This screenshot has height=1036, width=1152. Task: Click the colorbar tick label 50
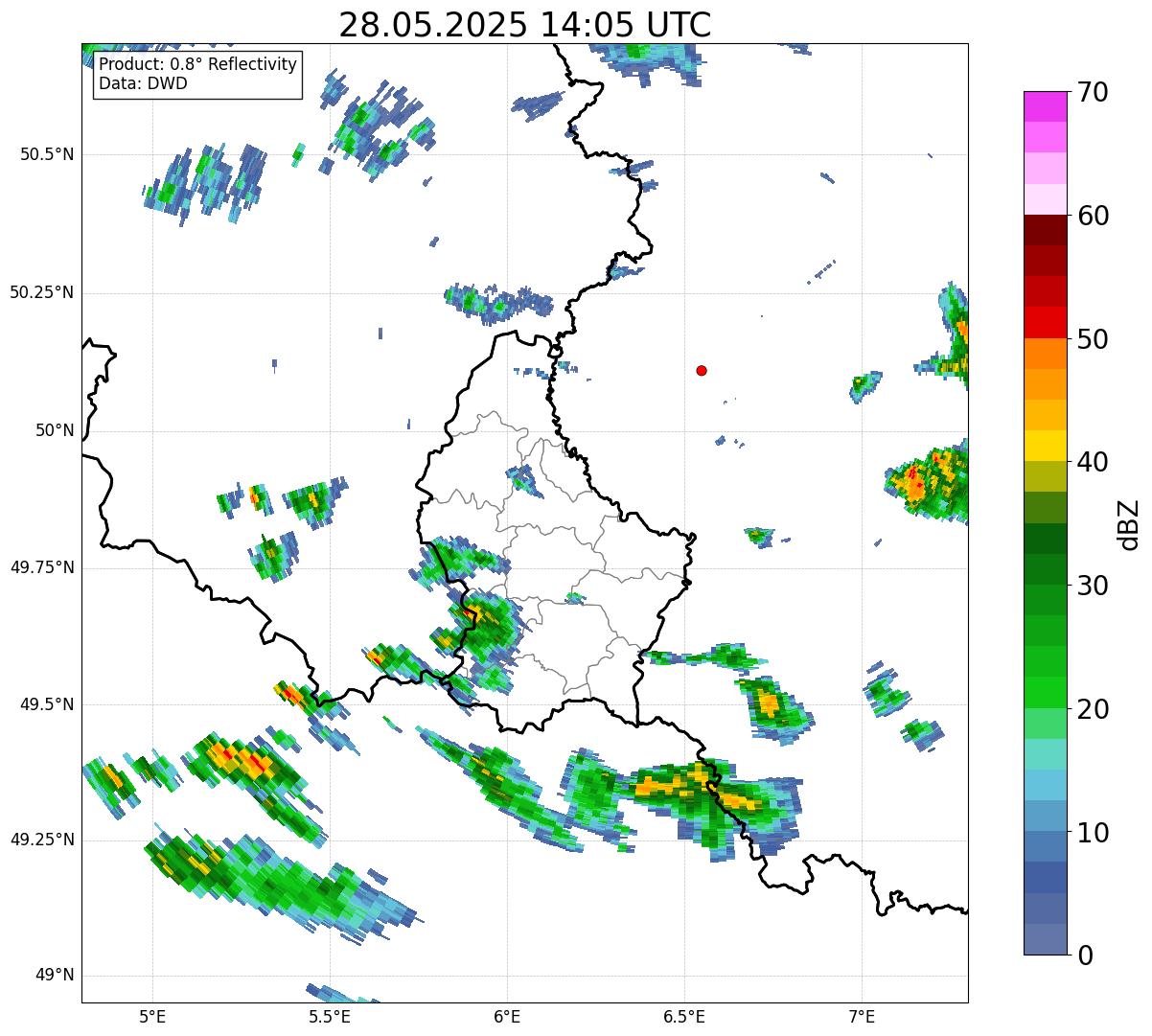(x=1093, y=339)
